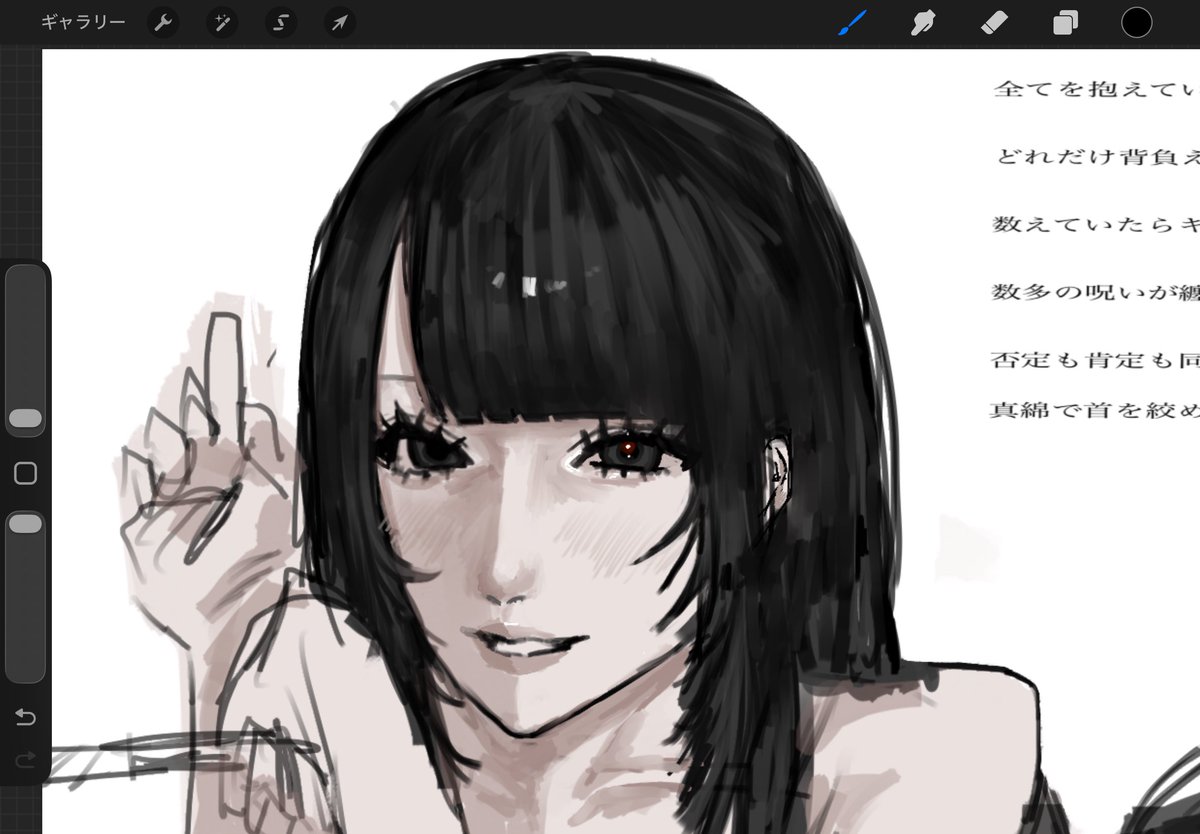Click the brush opacity slider handle
Screen dimensions: 1200x834
[26, 523]
